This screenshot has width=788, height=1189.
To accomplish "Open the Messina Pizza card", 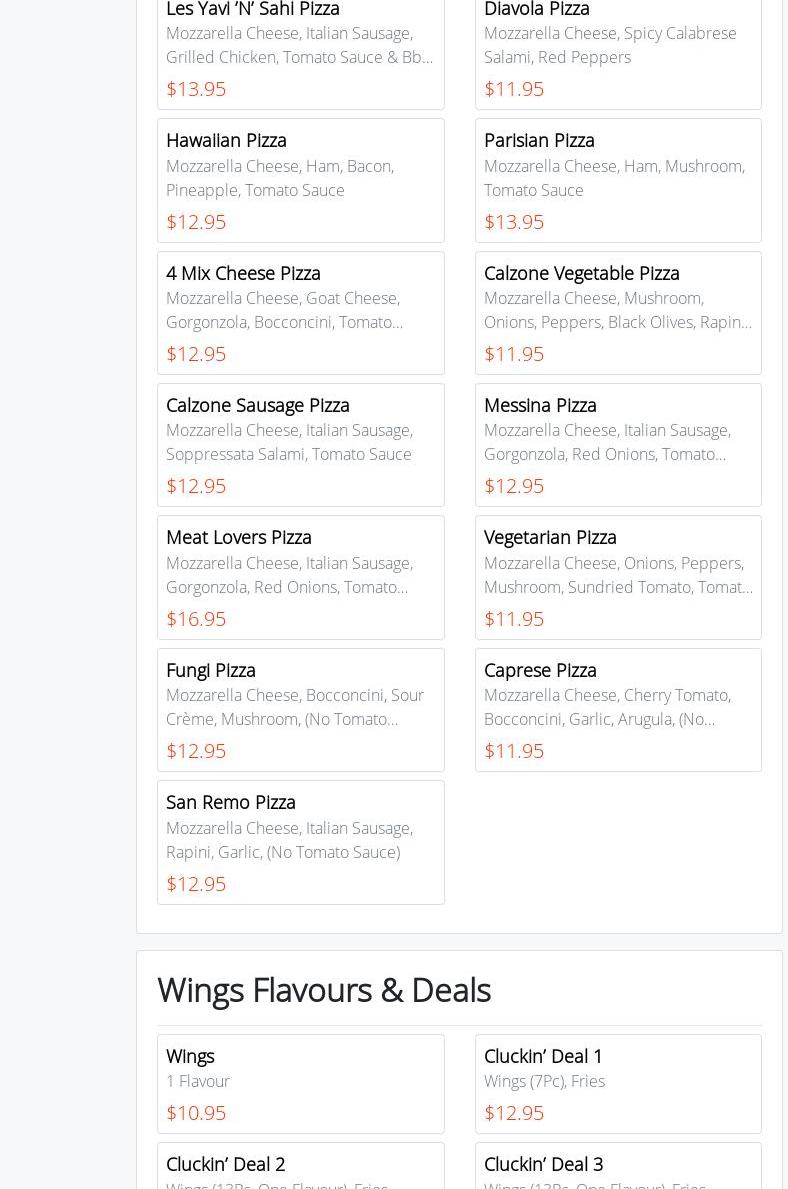I will tap(618, 444).
